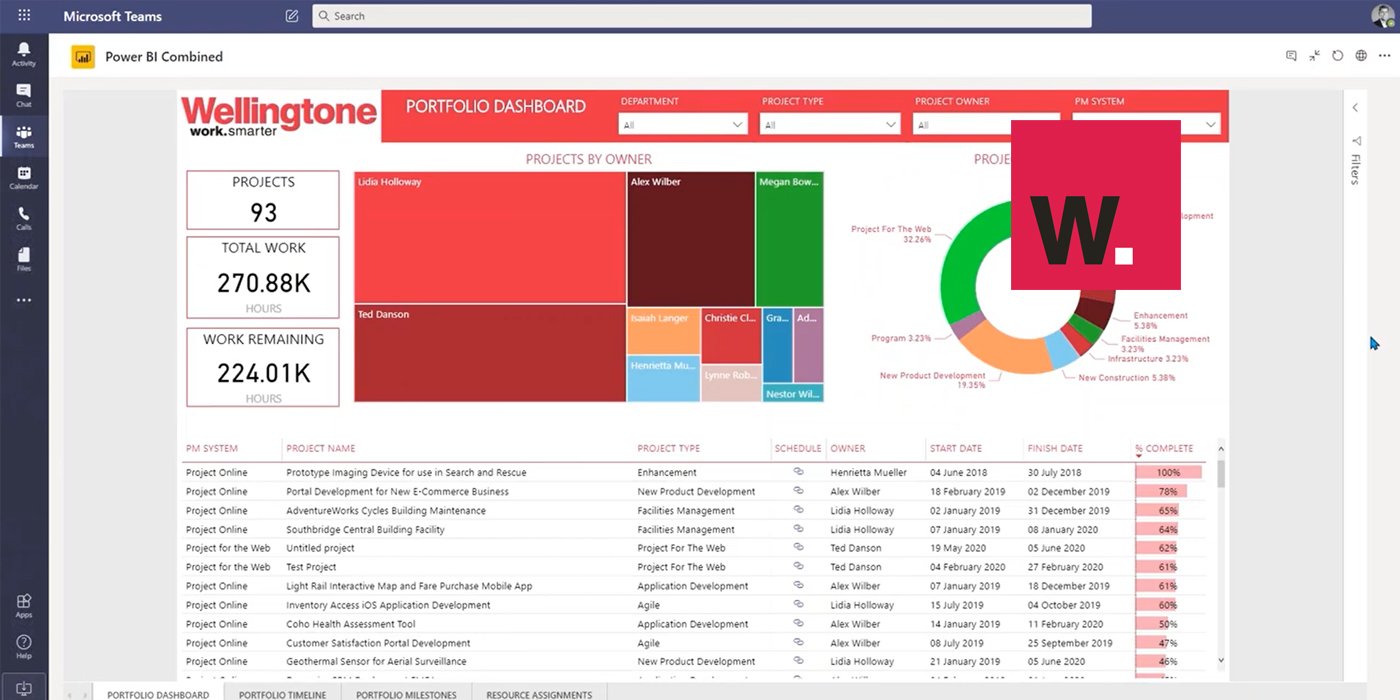Open Chat in the Teams sidebar

click(x=24, y=95)
